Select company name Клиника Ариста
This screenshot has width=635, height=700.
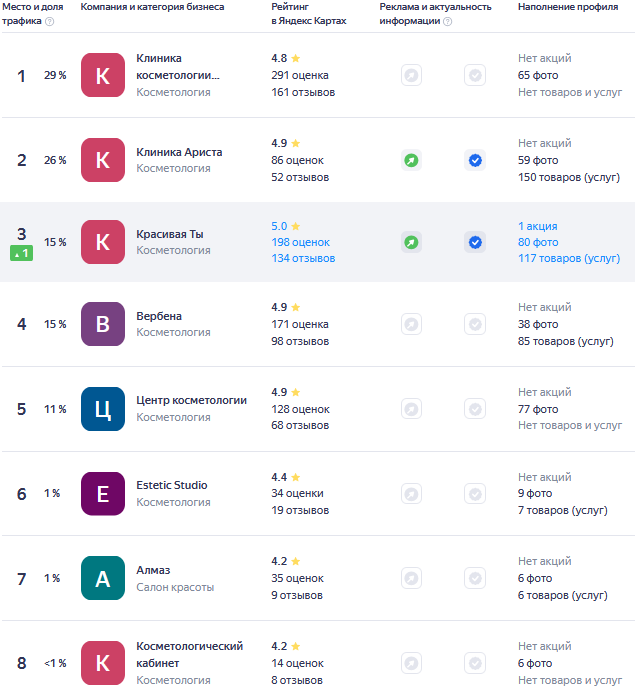pos(179,152)
